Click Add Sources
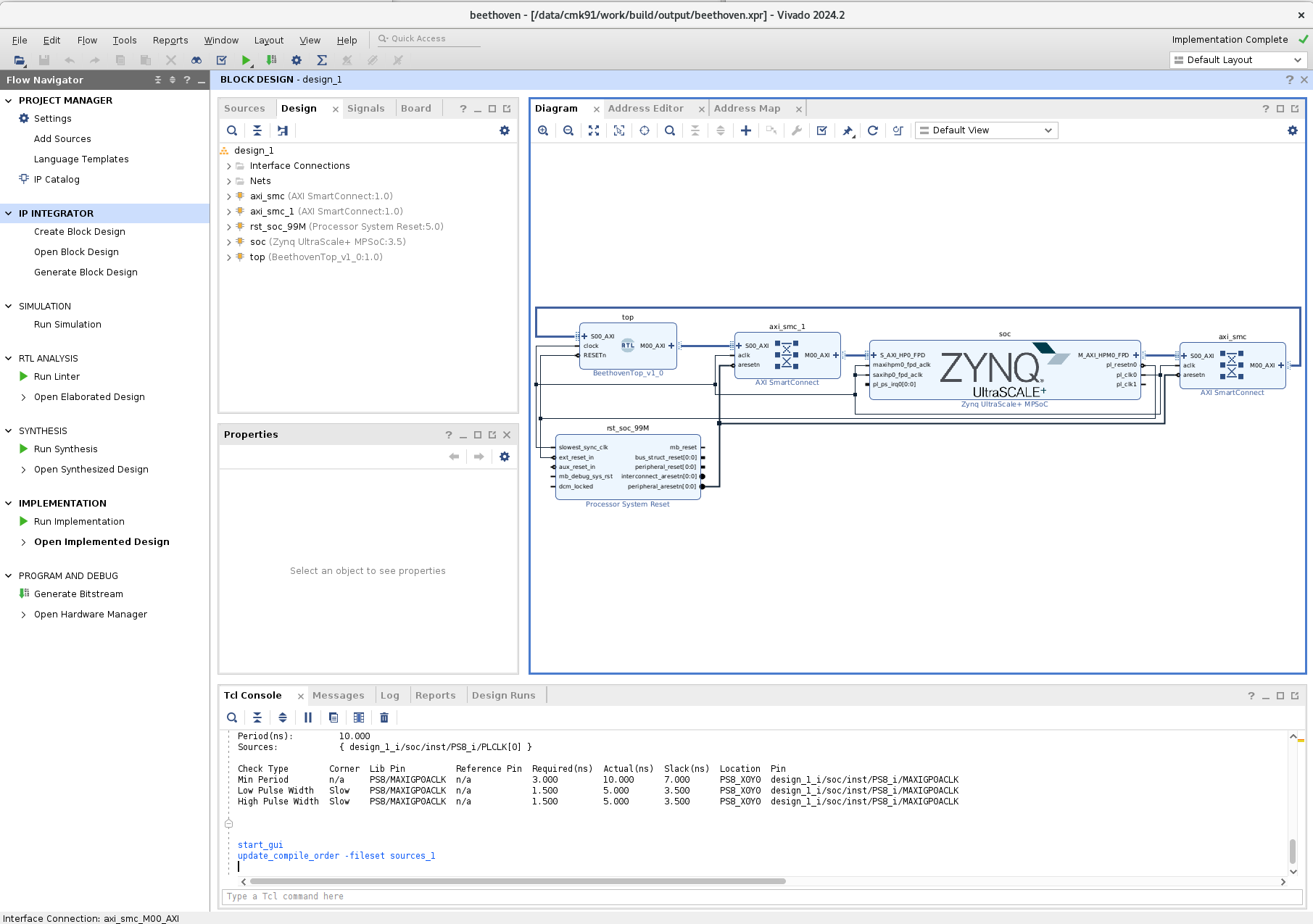This screenshot has width=1313, height=924. coord(62,139)
